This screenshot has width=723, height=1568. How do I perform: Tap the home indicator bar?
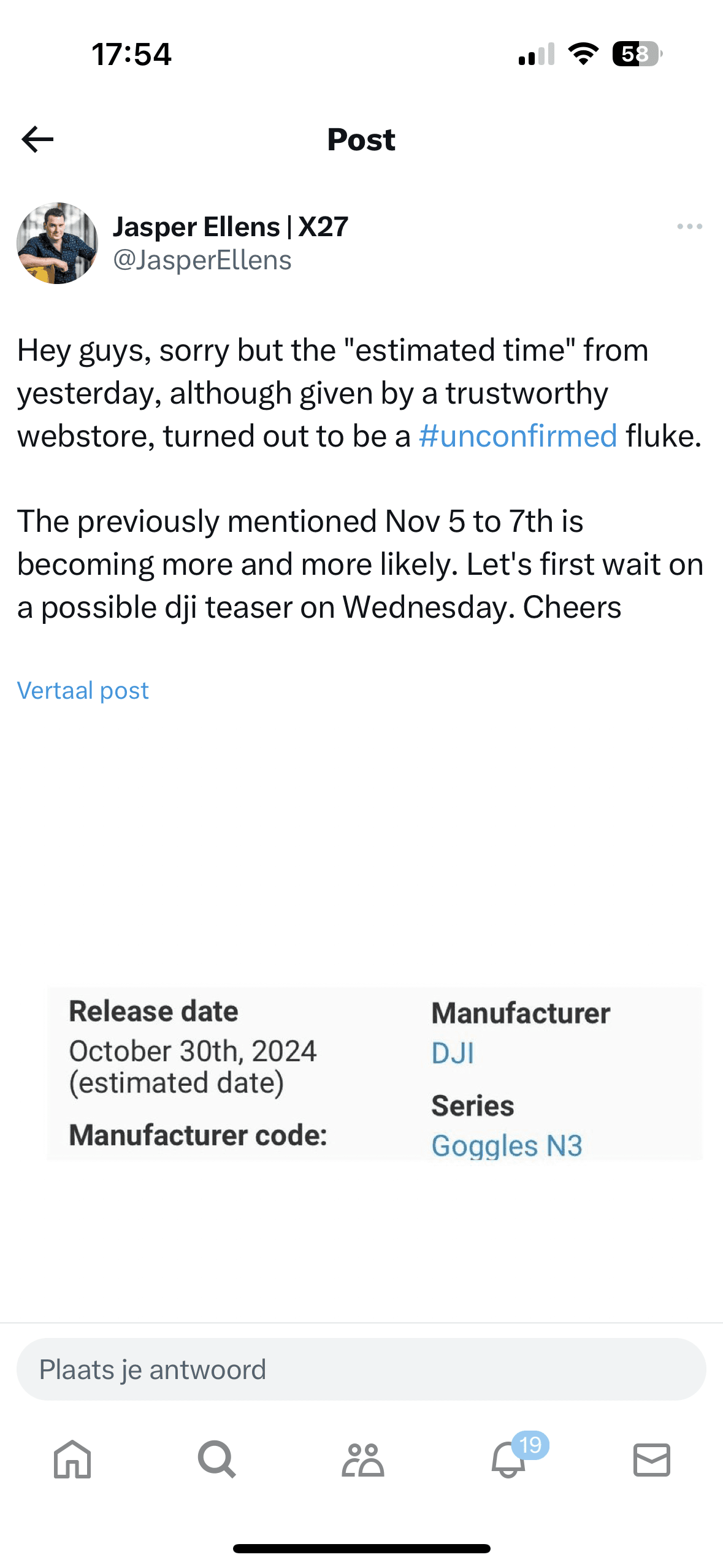[361, 1548]
